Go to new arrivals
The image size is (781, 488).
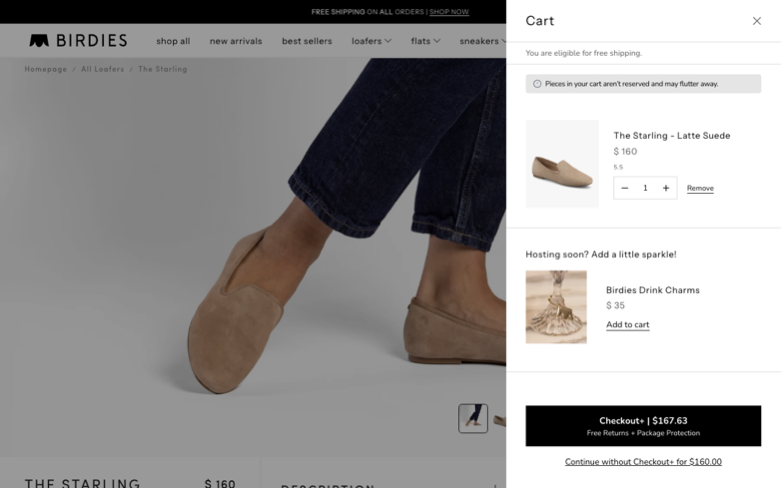[x=236, y=41]
